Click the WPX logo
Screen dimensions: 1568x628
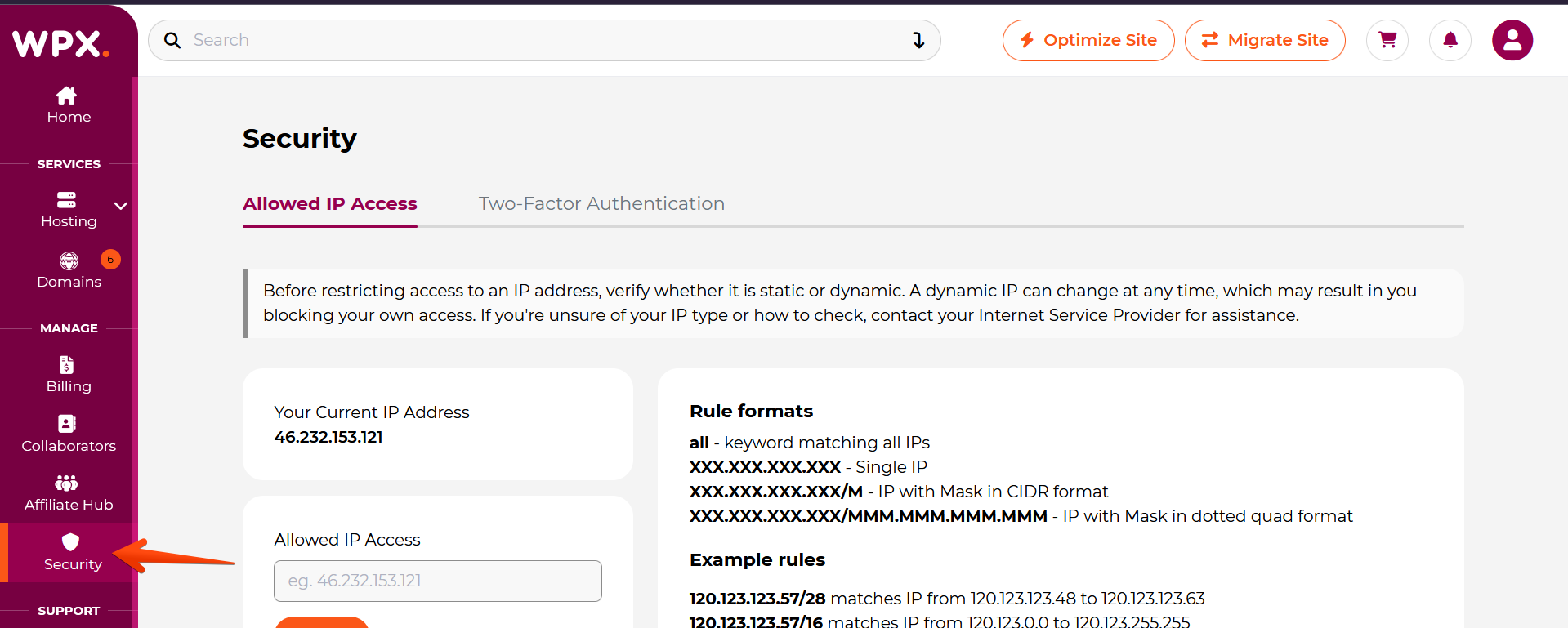60,43
